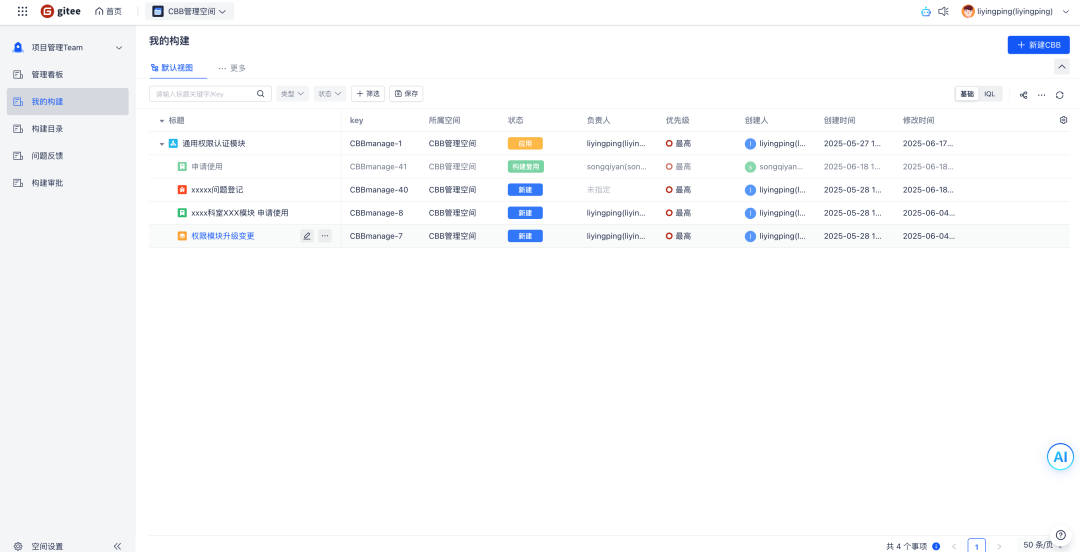1080x552 pixels.
Task: Open the announcements megaphone icon
Action: click(x=943, y=11)
